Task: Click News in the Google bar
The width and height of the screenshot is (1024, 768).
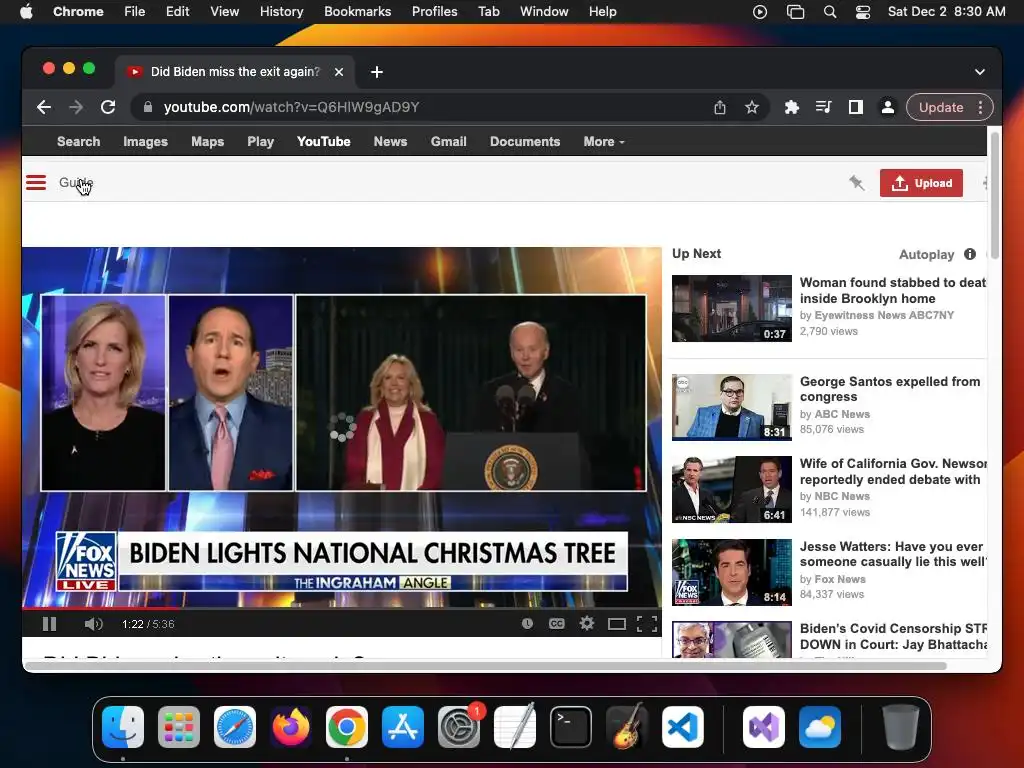Action: pyautogui.click(x=391, y=142)
